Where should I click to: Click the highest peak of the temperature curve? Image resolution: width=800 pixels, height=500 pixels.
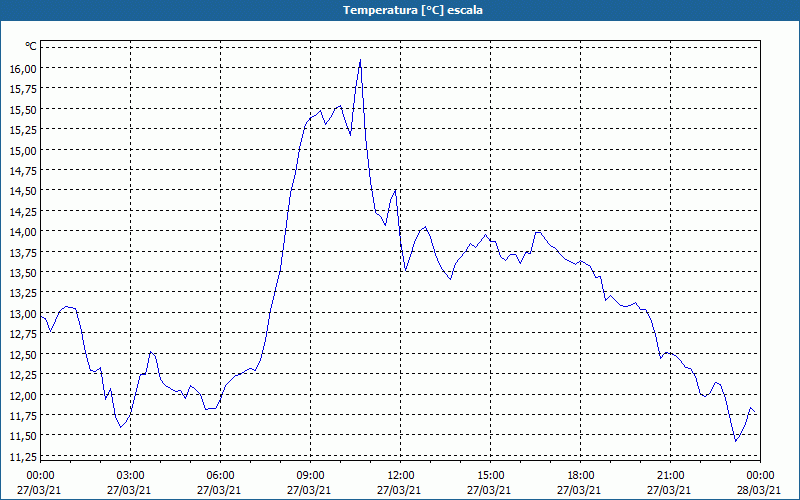(x=360, y=60)
